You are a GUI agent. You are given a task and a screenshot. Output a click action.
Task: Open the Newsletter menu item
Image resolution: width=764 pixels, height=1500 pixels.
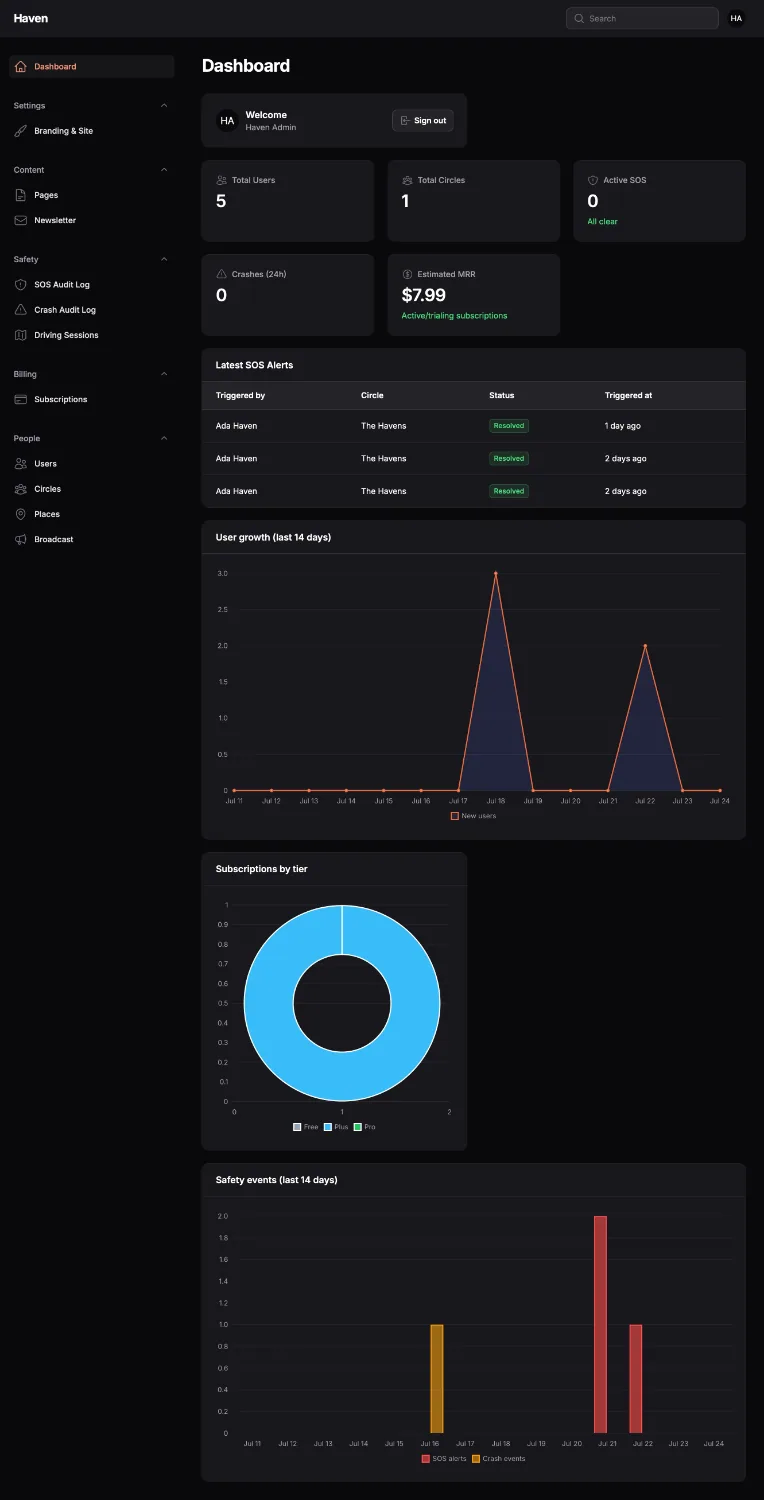(92, 220)
